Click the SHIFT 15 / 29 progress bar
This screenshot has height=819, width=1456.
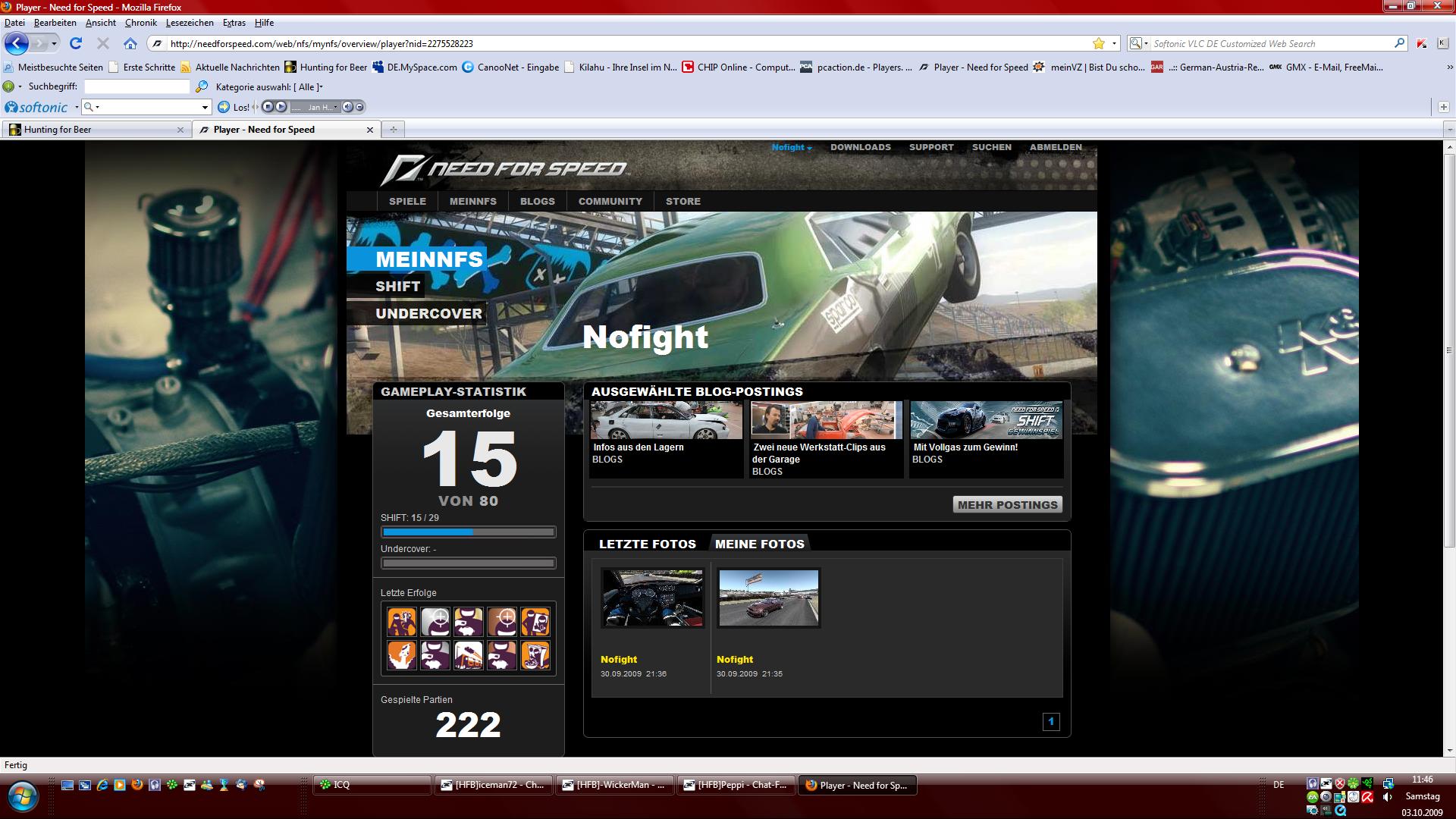[x=468, y=532]
